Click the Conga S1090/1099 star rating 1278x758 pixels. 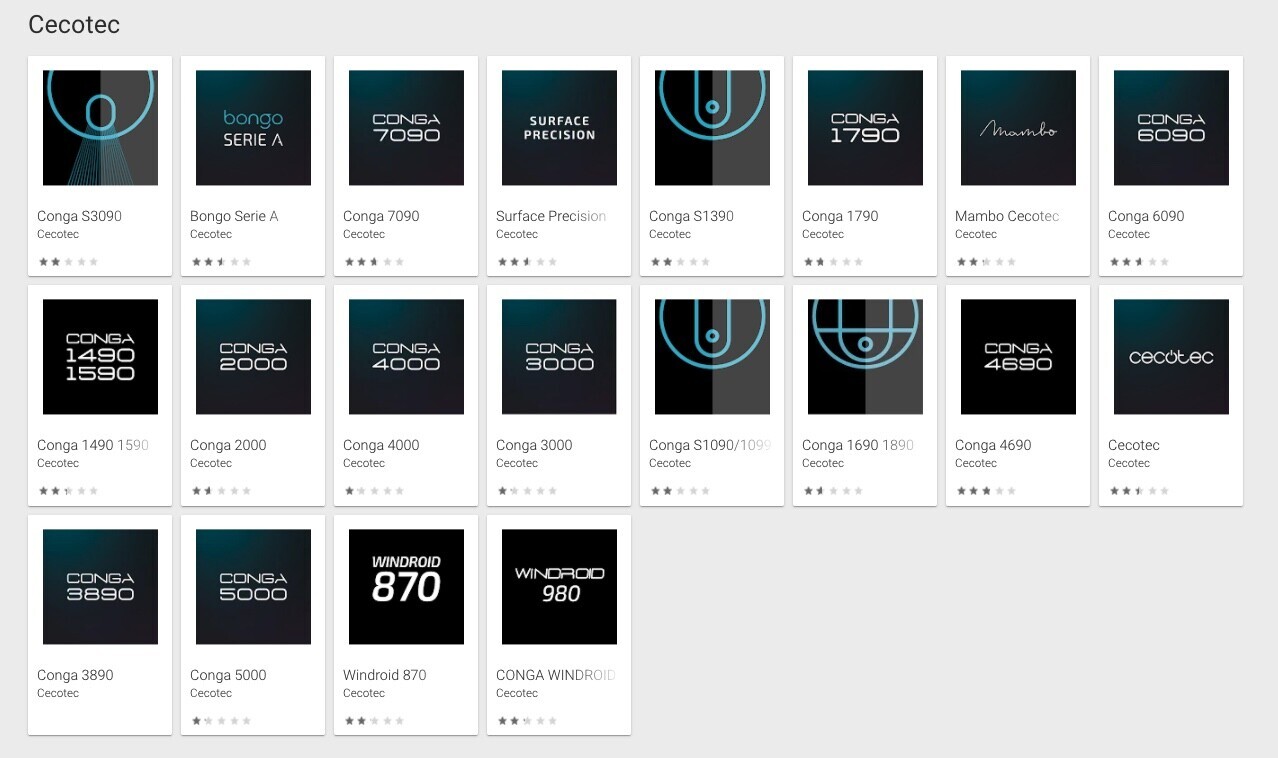(x=680, y=491)
